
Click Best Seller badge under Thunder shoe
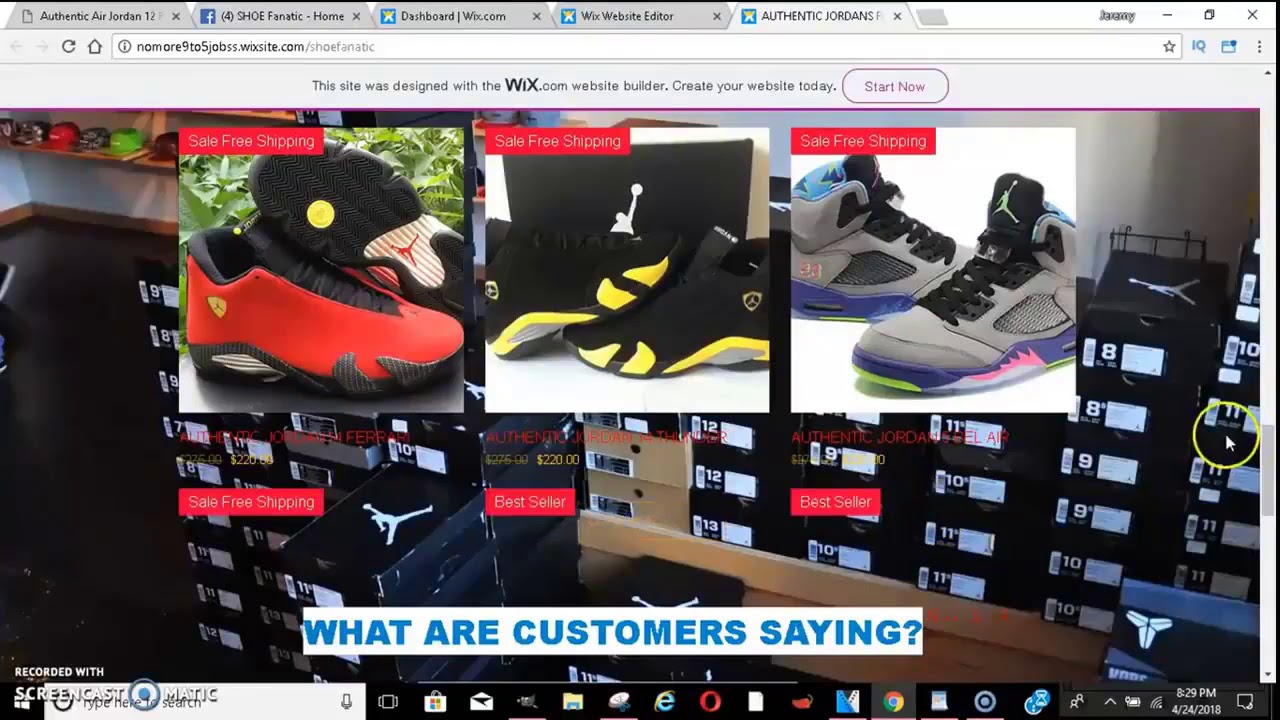(x=530, y=502)
